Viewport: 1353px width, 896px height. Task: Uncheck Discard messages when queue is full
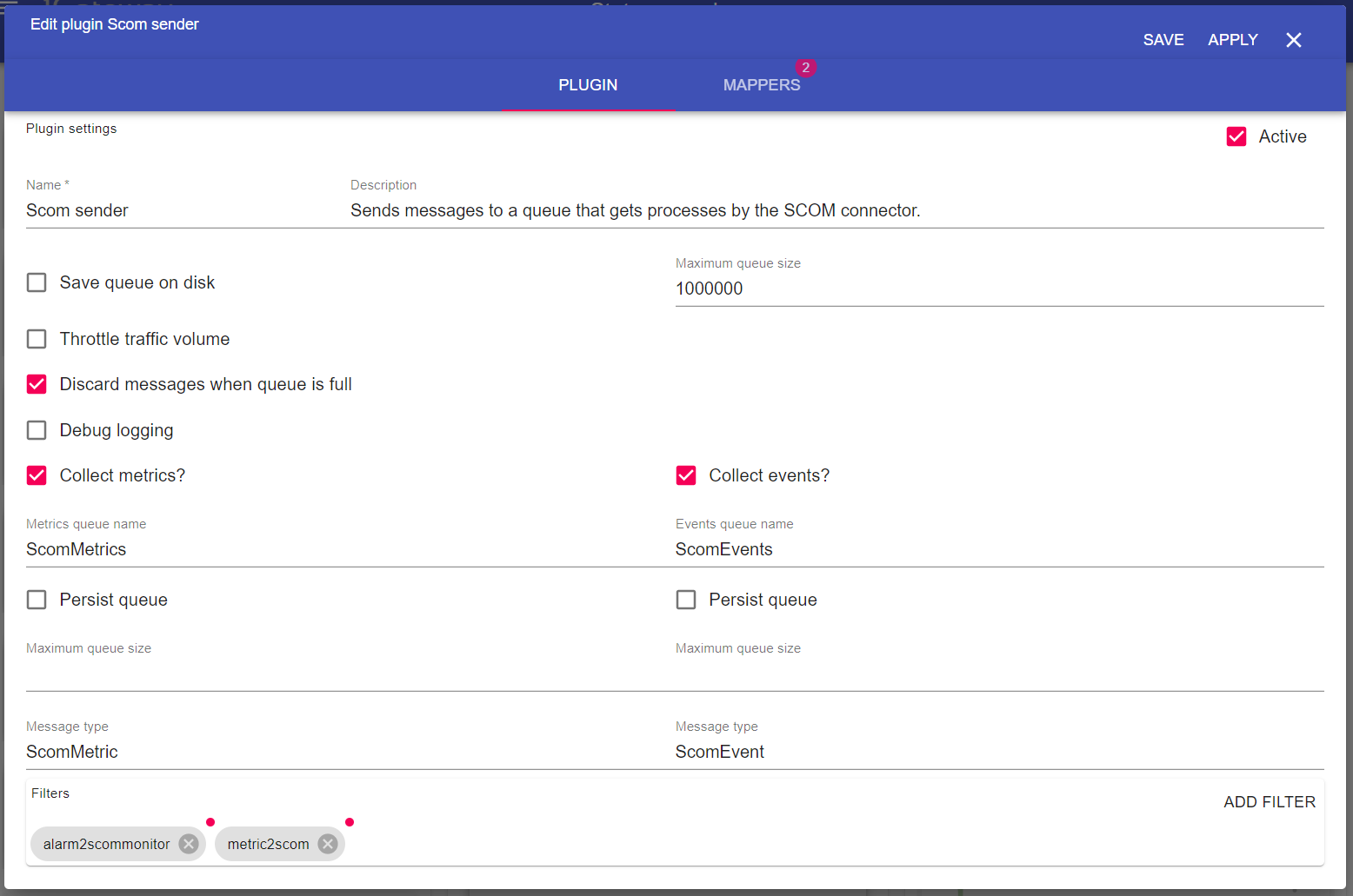37,384
